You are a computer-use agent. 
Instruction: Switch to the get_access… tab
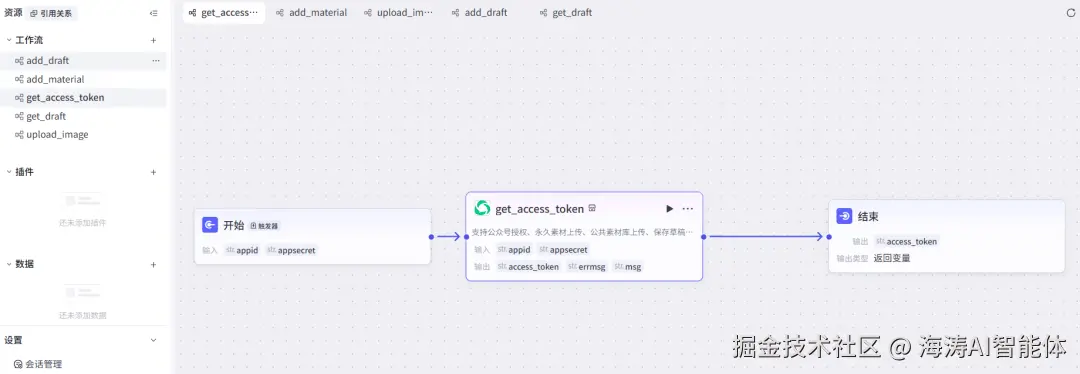click(x=224, y=12)
